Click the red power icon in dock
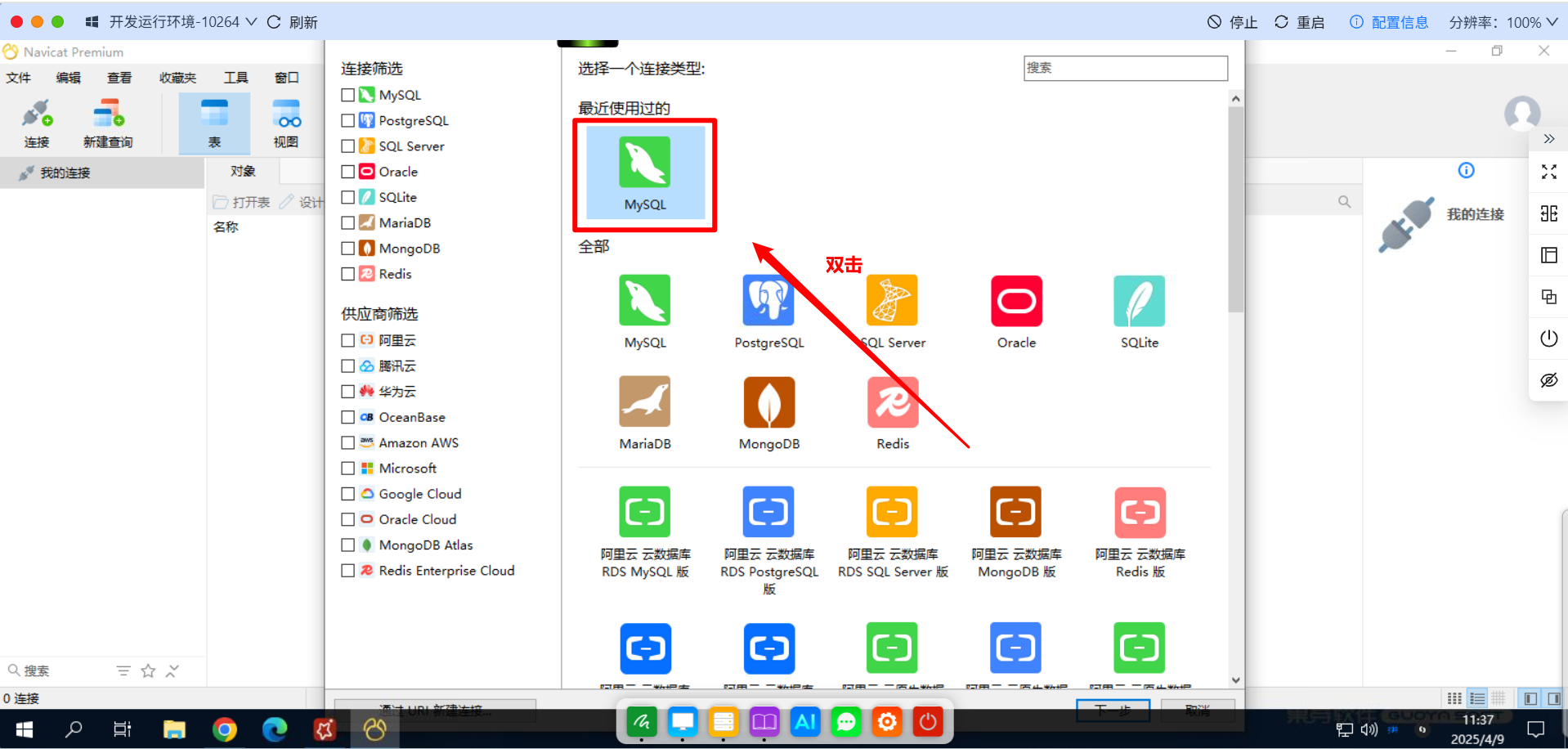The width and height of the screenshot is (1568, 749). tap(928, 721)
